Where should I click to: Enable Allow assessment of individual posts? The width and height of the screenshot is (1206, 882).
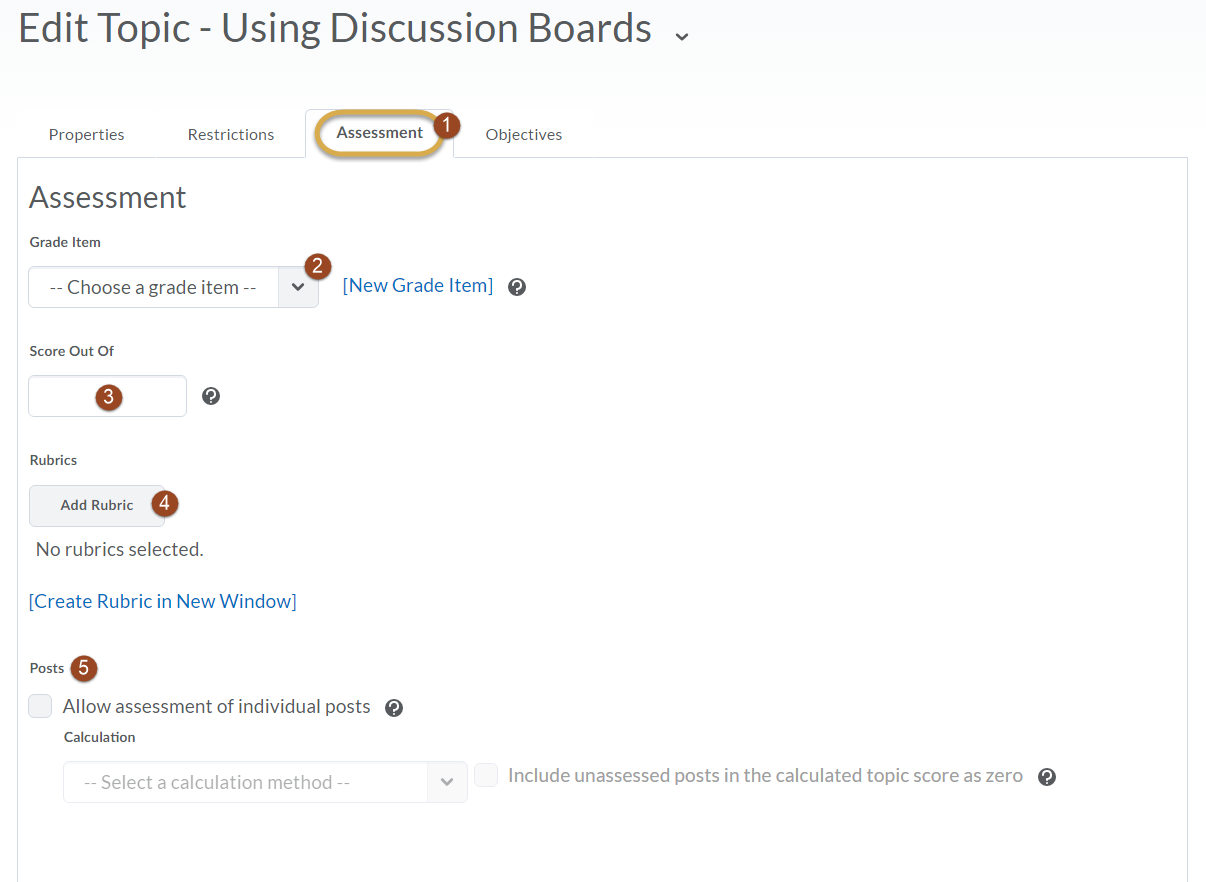(x=40, y=706)
